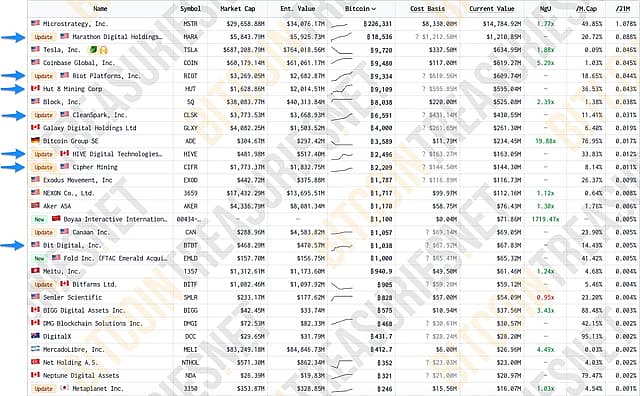Click the Current Value column header

pyautogui.click(x=491, y=9)
